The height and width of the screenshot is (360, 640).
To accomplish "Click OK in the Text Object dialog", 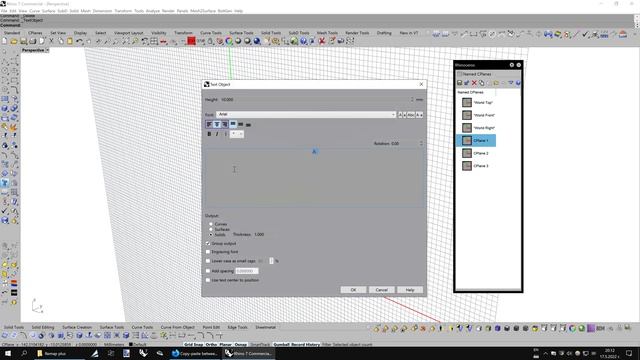I will coord(353,290).
